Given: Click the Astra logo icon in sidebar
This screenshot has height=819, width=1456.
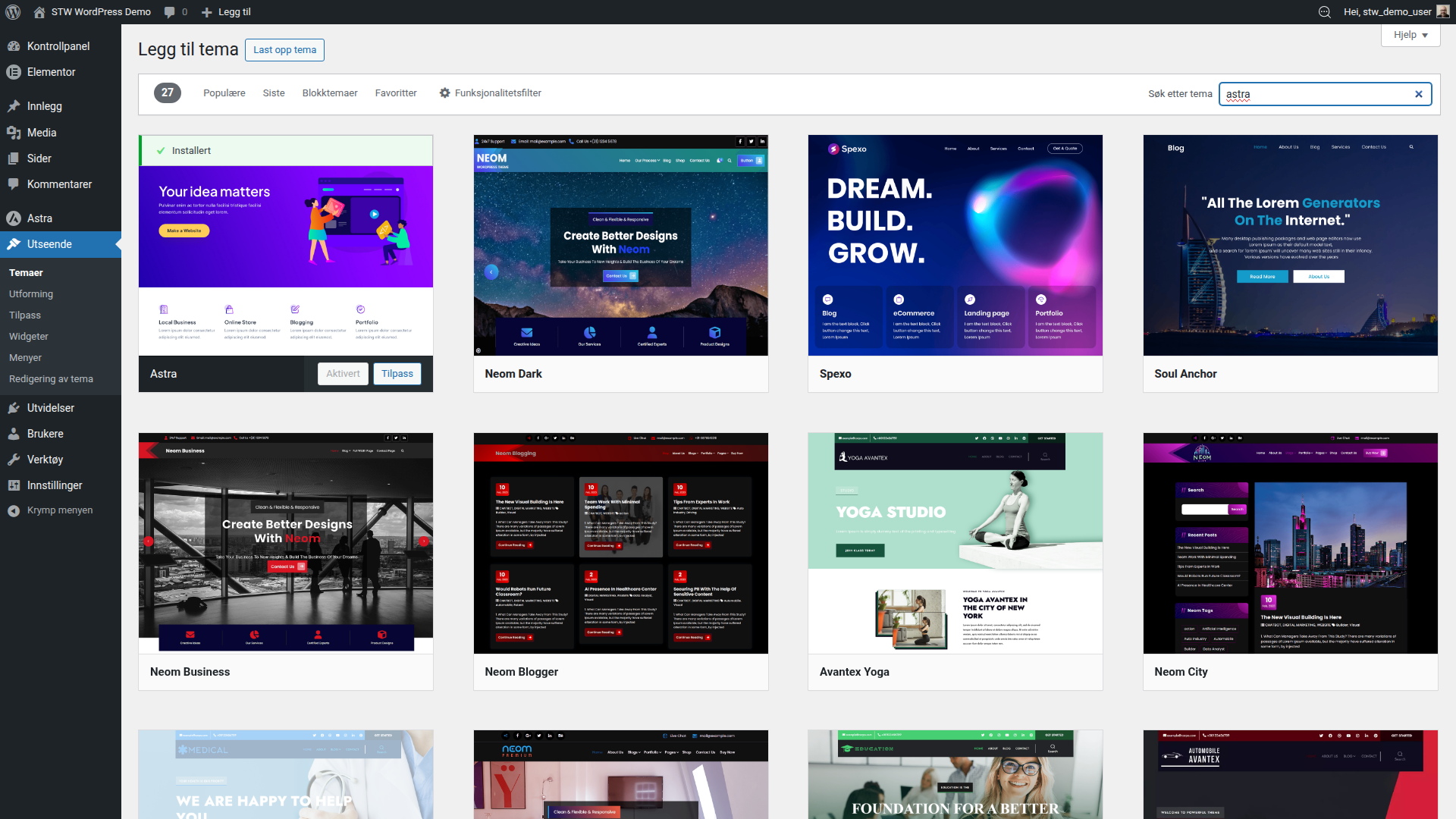Looking at the screenshot, I should click(14, 218).
